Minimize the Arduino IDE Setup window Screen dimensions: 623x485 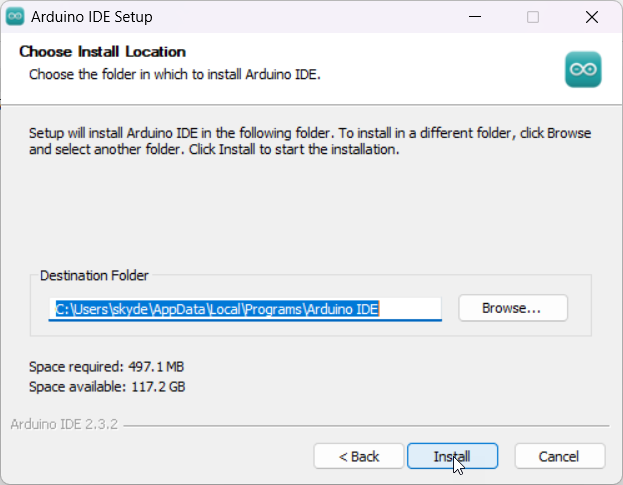click(475, 17)
